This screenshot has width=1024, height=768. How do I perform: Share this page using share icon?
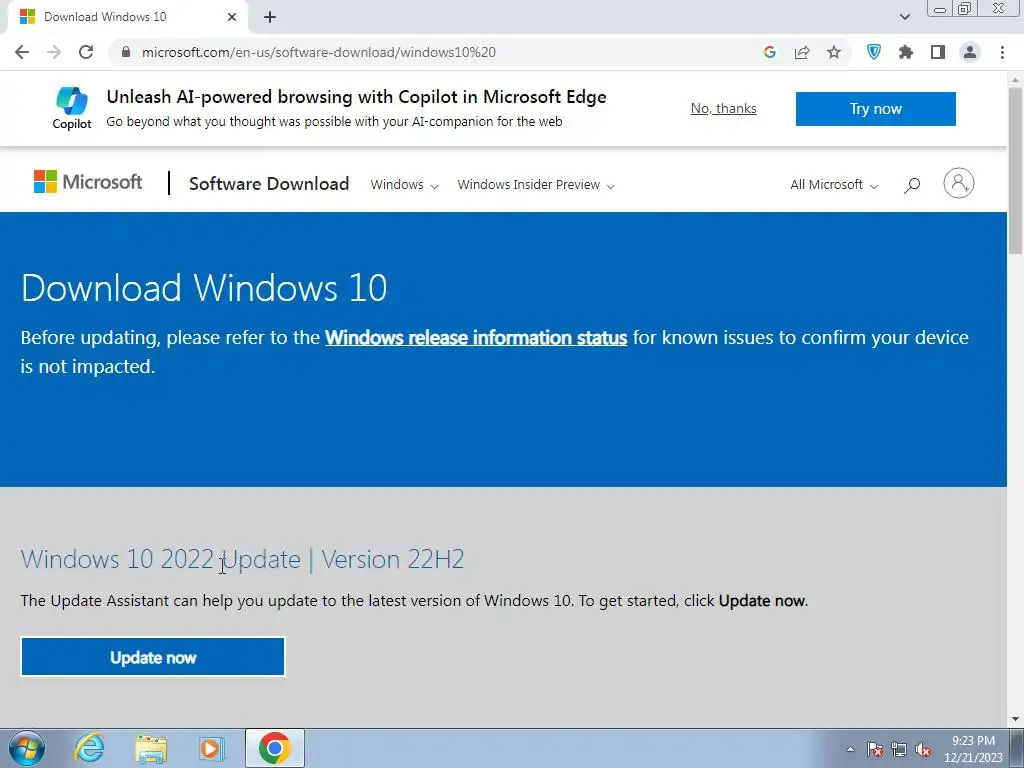(x=802, y=52)
